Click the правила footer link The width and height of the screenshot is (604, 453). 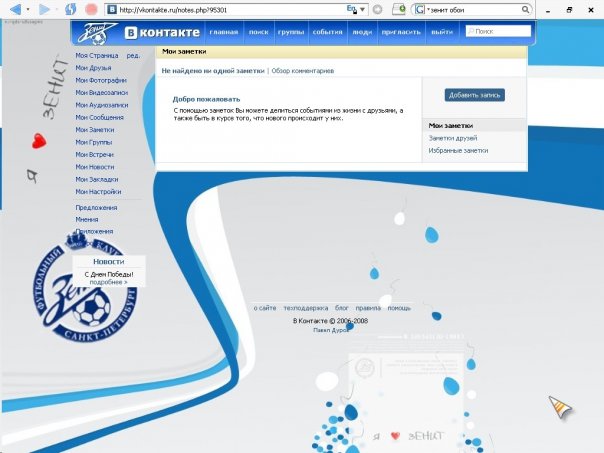coord(368,308)
